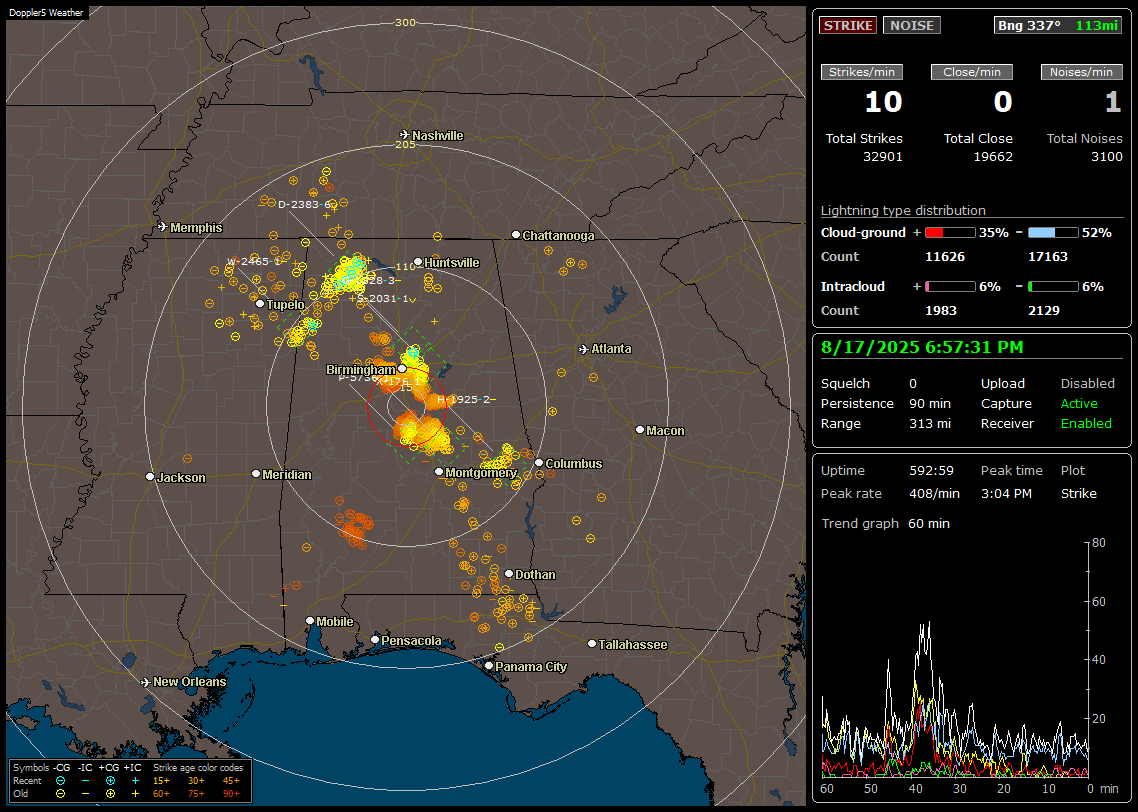Click the 15+ strike age color code

coord(161,781)
